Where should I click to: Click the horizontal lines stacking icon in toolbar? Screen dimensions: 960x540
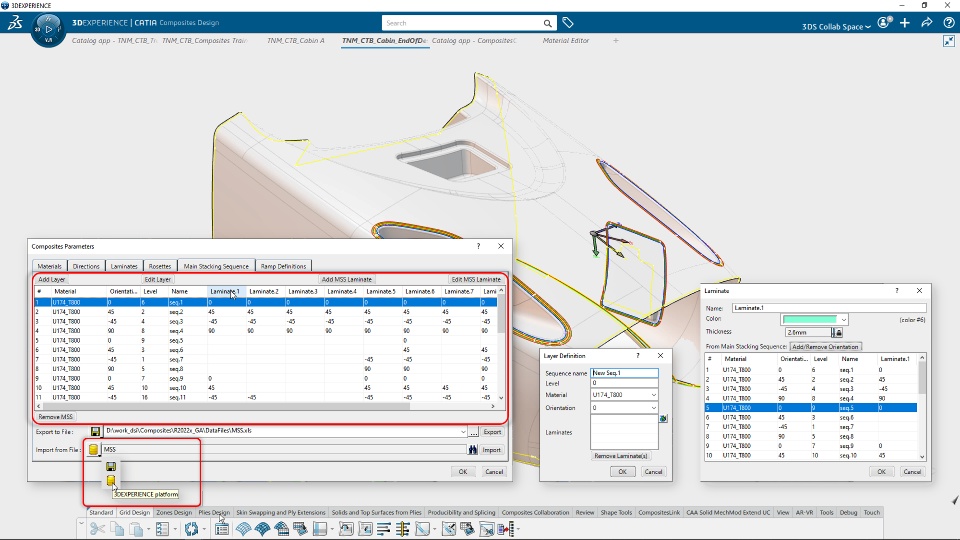[384, 529]
